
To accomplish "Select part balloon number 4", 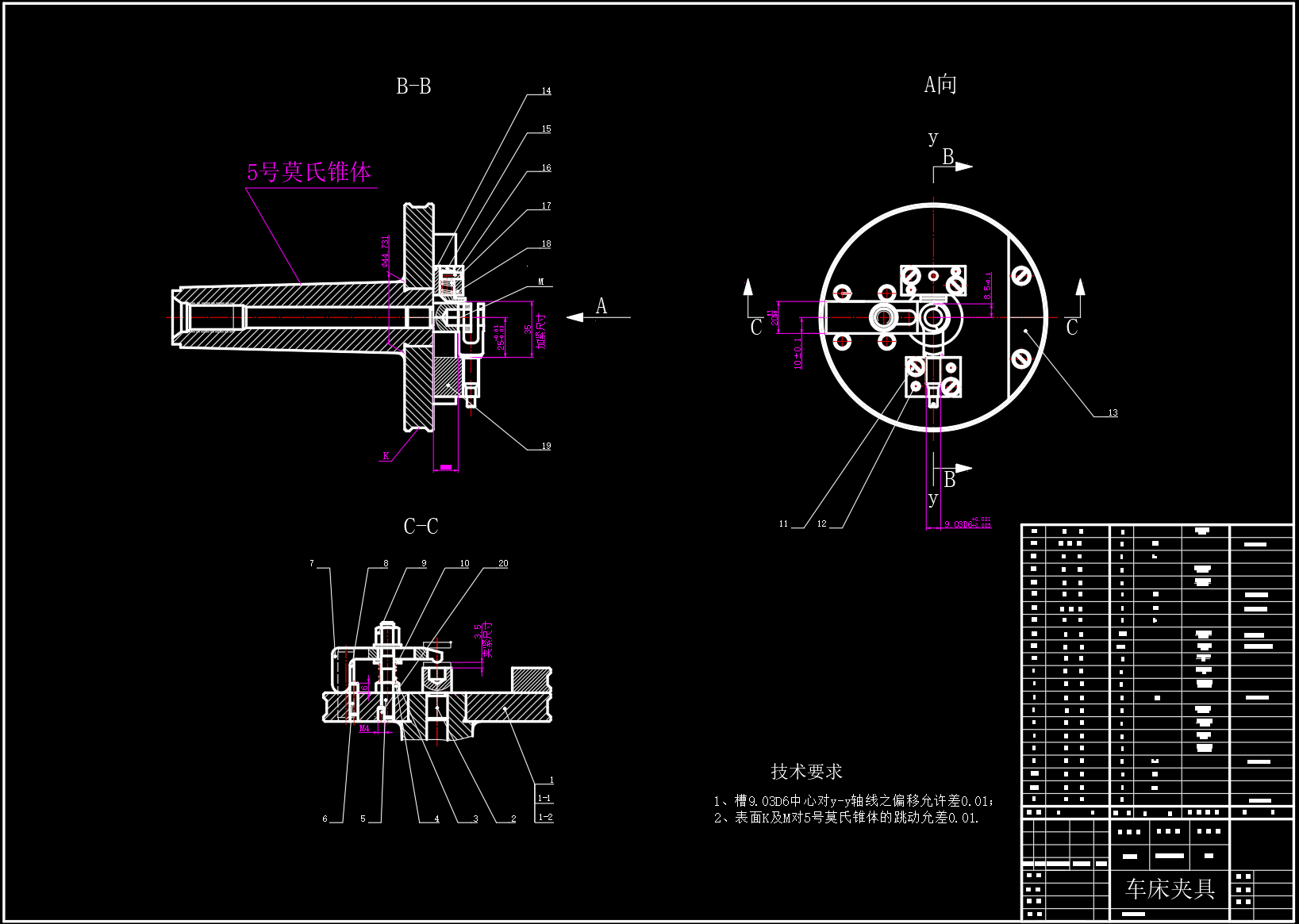I will click(436, 819).
